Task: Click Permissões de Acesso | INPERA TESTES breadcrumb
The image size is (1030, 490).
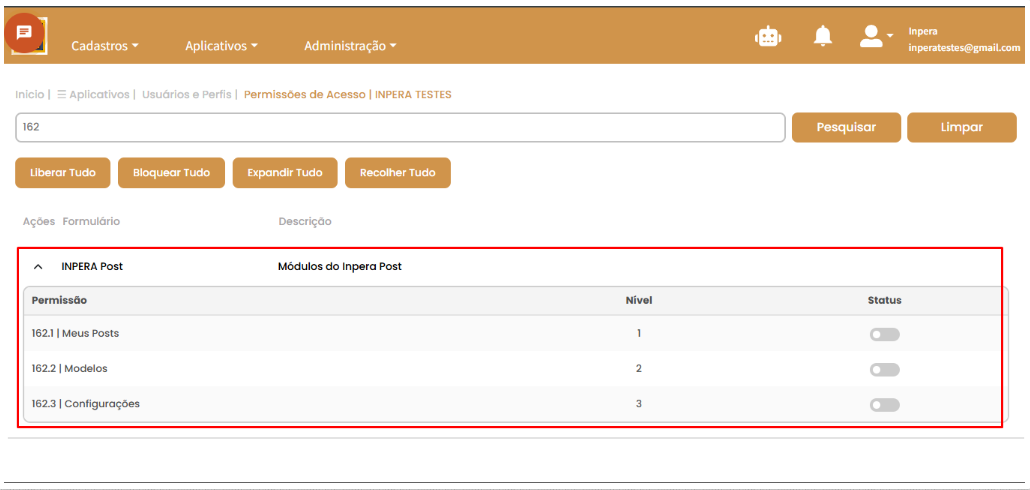Action: 347,95
